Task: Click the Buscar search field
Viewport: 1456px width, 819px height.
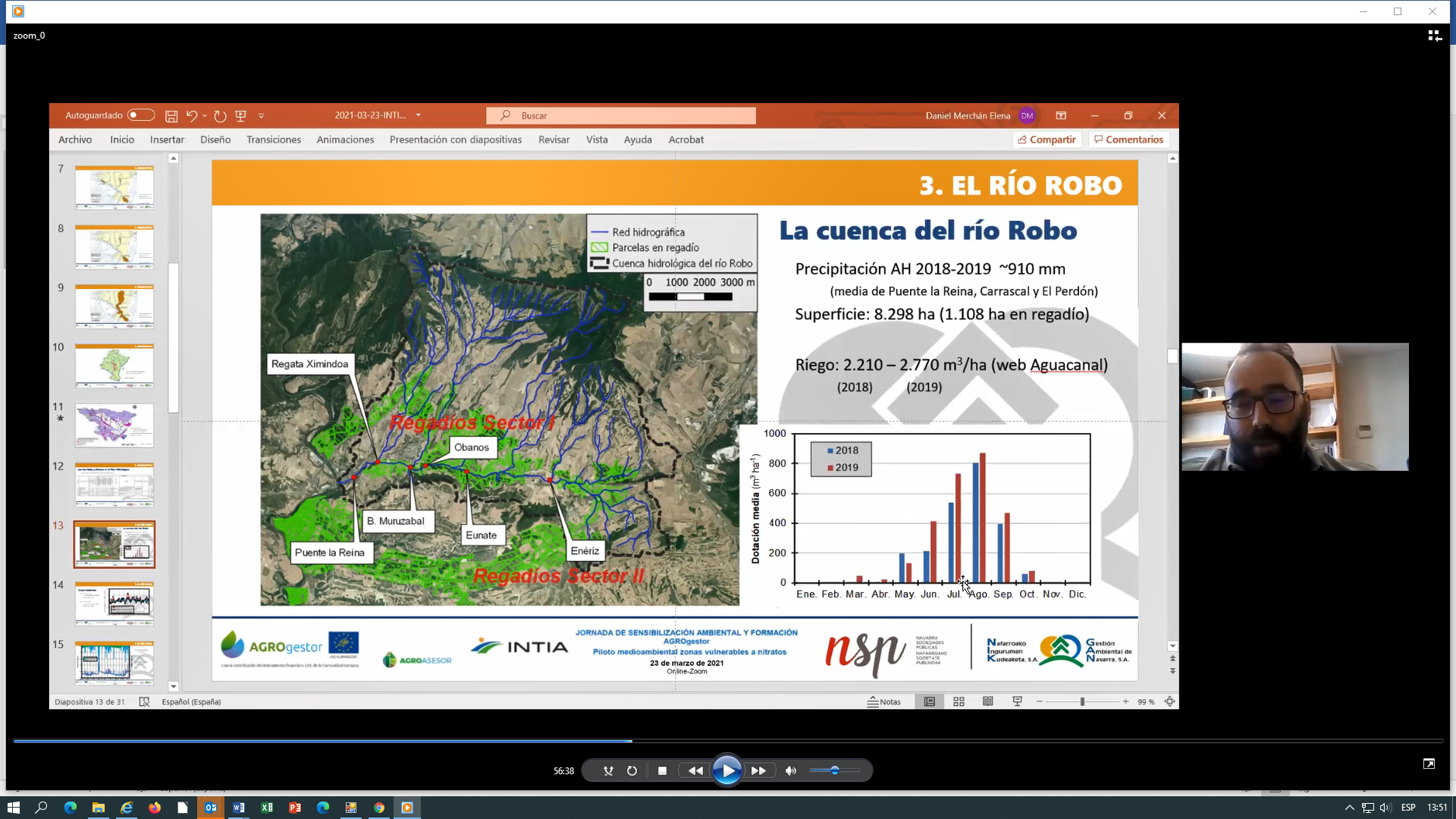Action: click(621, 115)
